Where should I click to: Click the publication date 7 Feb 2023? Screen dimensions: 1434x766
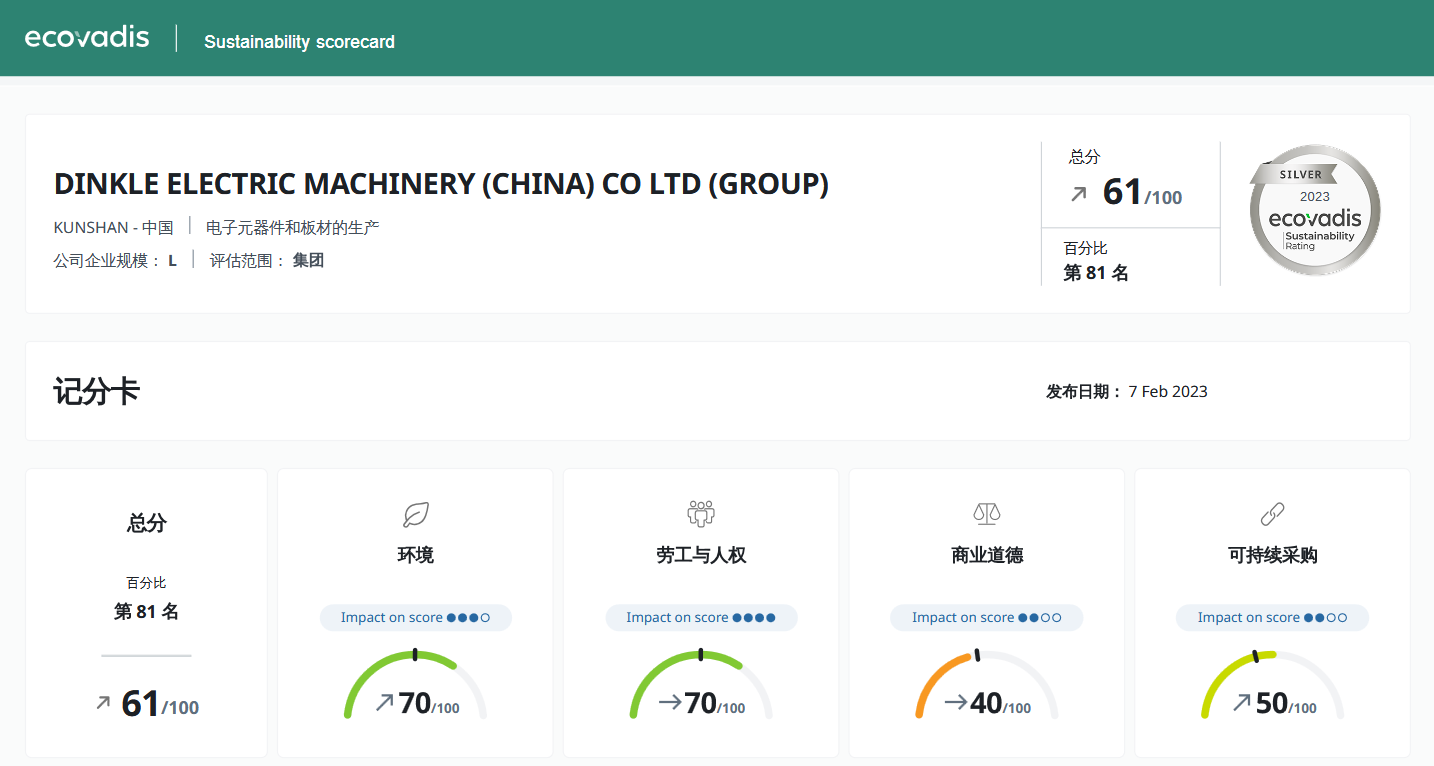(1168, 392)
